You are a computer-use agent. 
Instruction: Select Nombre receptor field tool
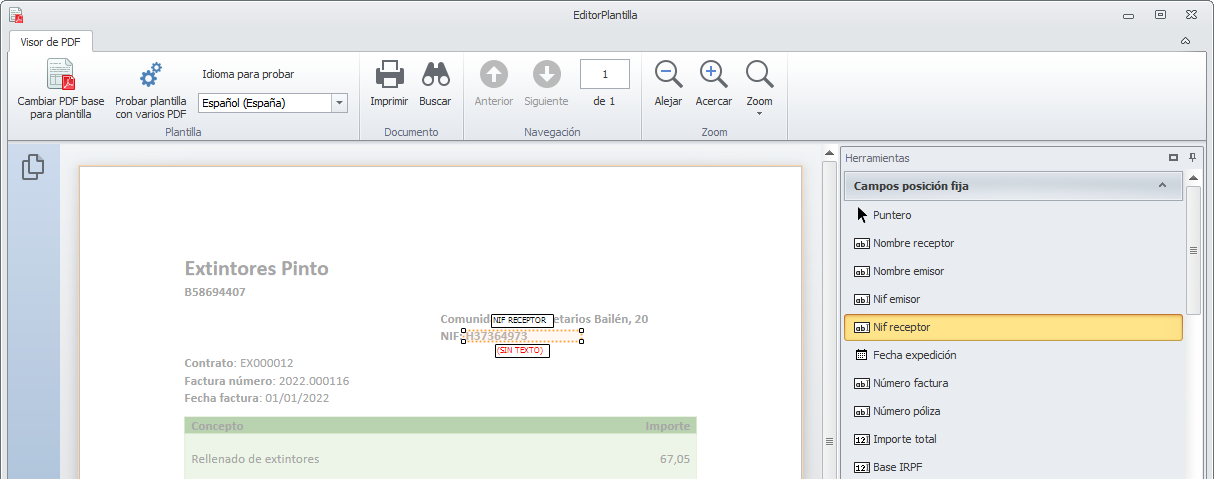[x=1013, y=243]
